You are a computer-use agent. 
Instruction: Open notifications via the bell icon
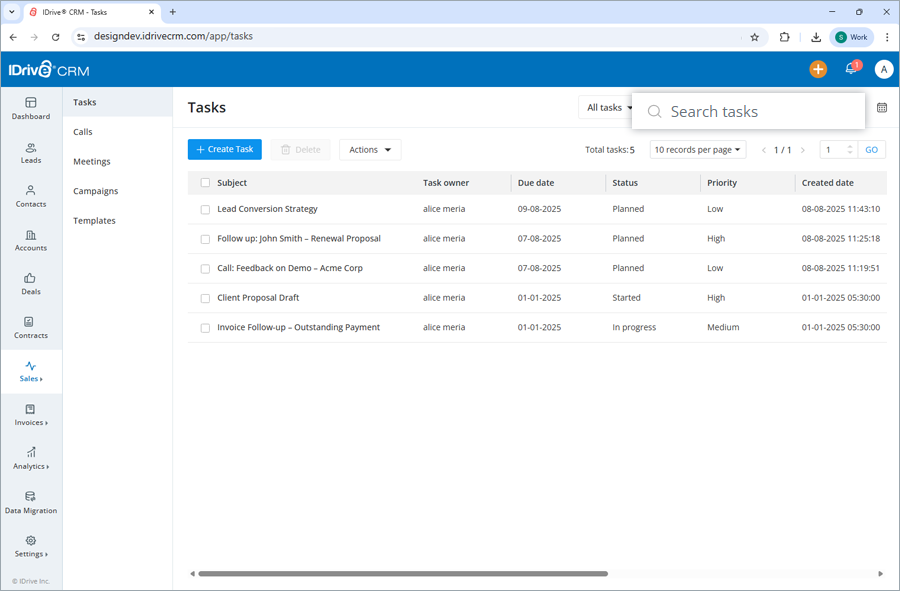(x=851, y=68)
